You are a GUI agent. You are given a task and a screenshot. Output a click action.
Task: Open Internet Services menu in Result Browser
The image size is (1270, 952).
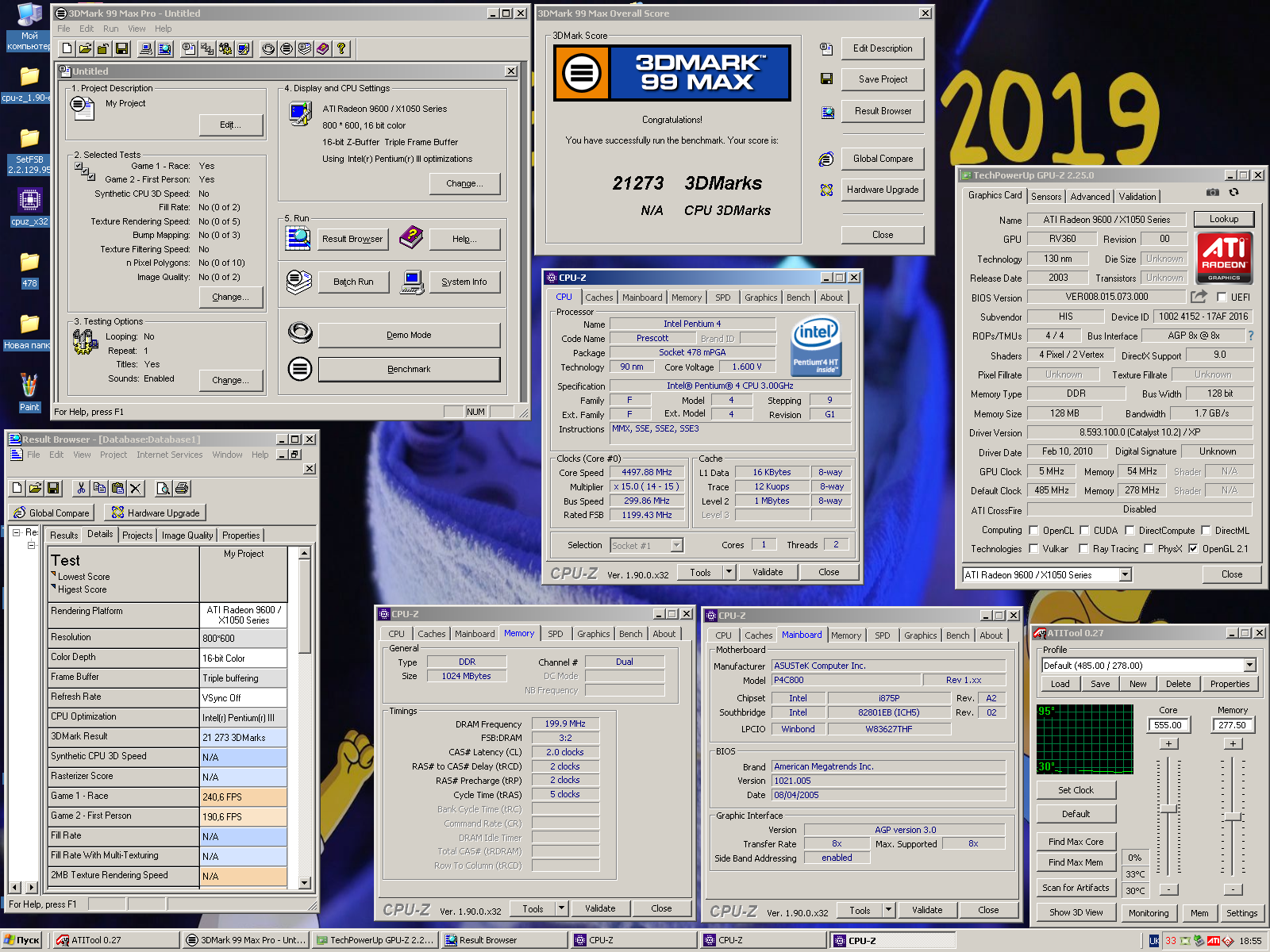coord(169,455)
